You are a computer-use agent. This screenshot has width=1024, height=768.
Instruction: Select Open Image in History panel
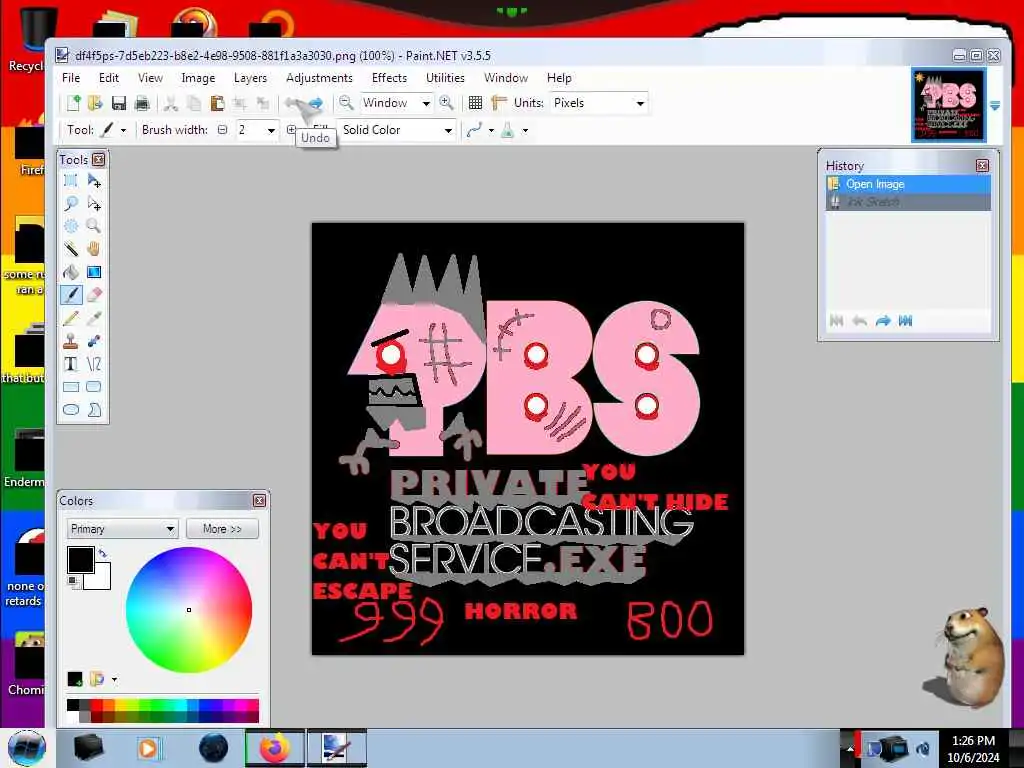[x=908, y=184]
